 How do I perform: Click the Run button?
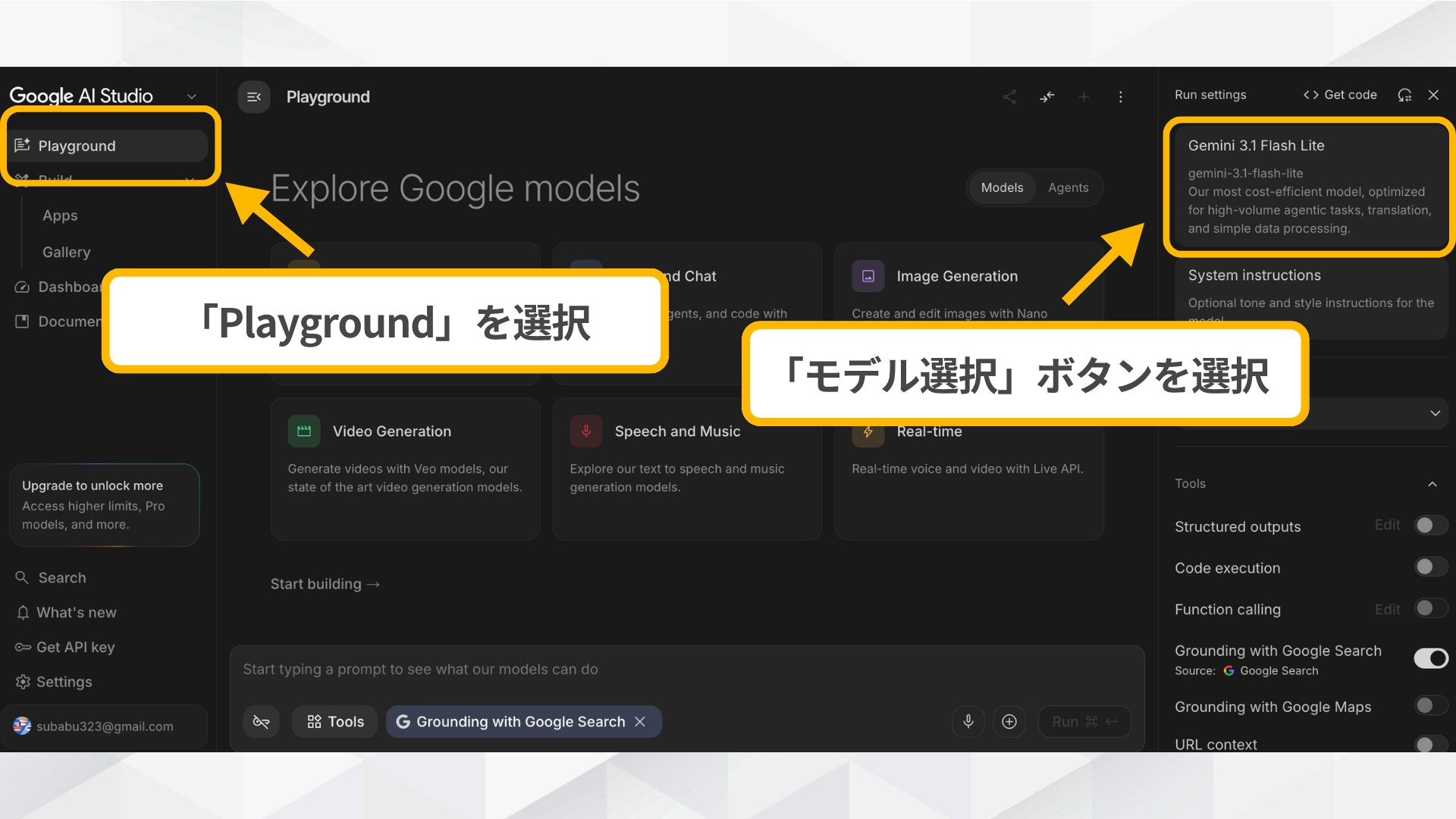coord(1084,721)
